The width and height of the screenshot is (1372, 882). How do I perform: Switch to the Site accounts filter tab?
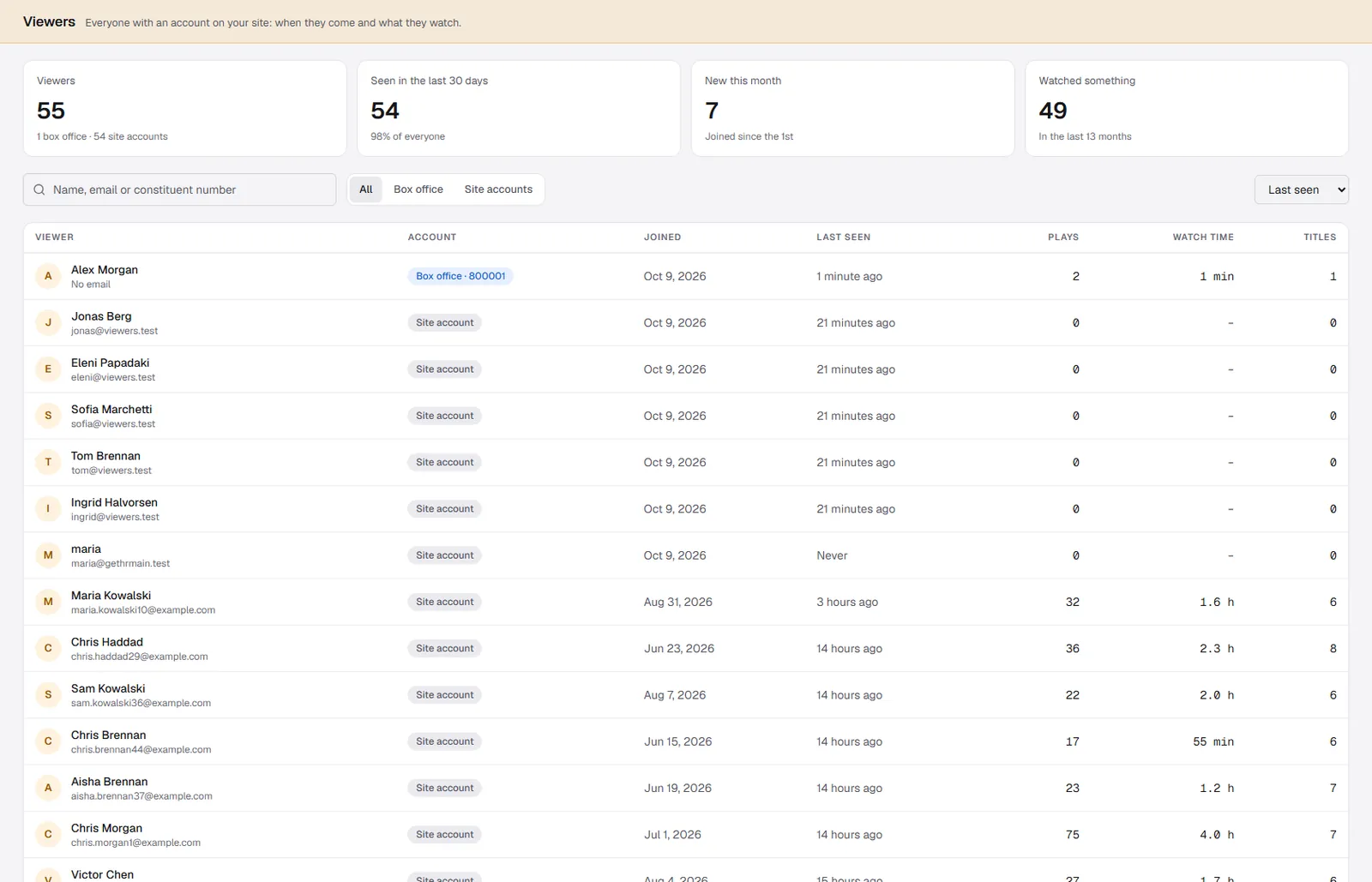click(498, 189)
